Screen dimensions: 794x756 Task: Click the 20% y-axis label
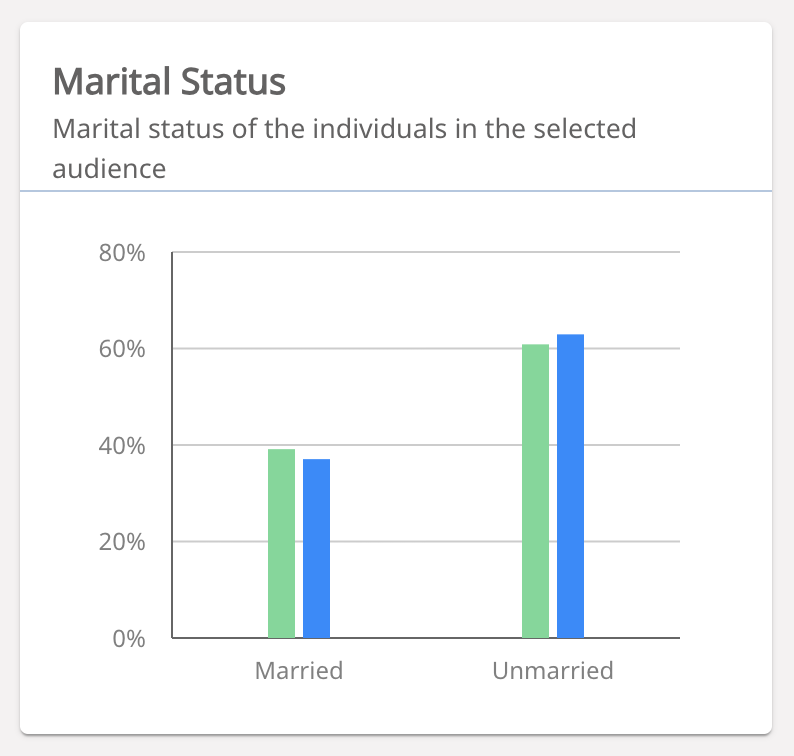[x=122, y=542]
